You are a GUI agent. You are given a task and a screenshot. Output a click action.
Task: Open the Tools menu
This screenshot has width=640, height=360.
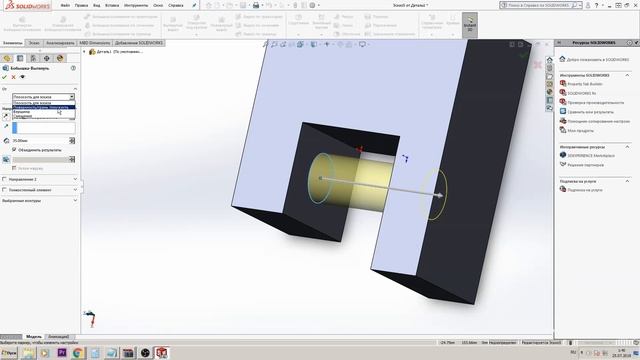[x=136, y=6]
